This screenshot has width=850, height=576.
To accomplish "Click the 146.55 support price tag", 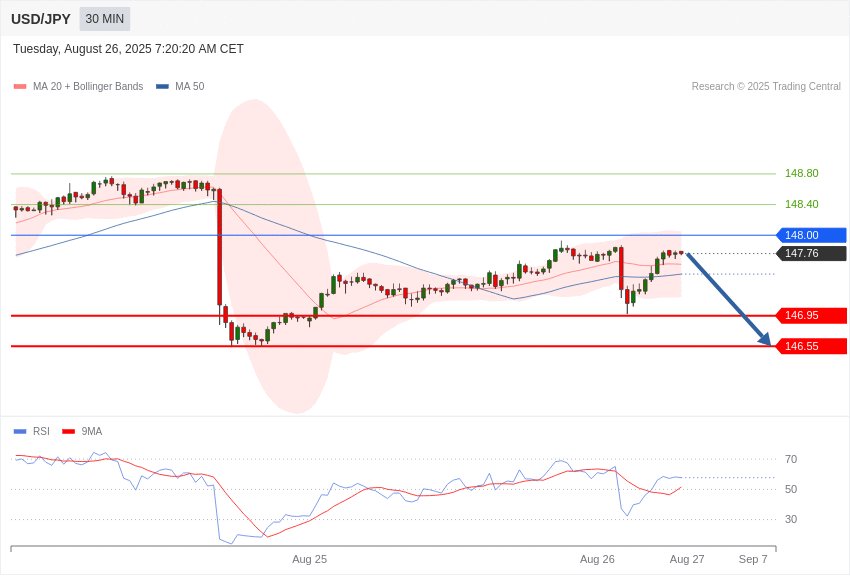I will (812, 346).
